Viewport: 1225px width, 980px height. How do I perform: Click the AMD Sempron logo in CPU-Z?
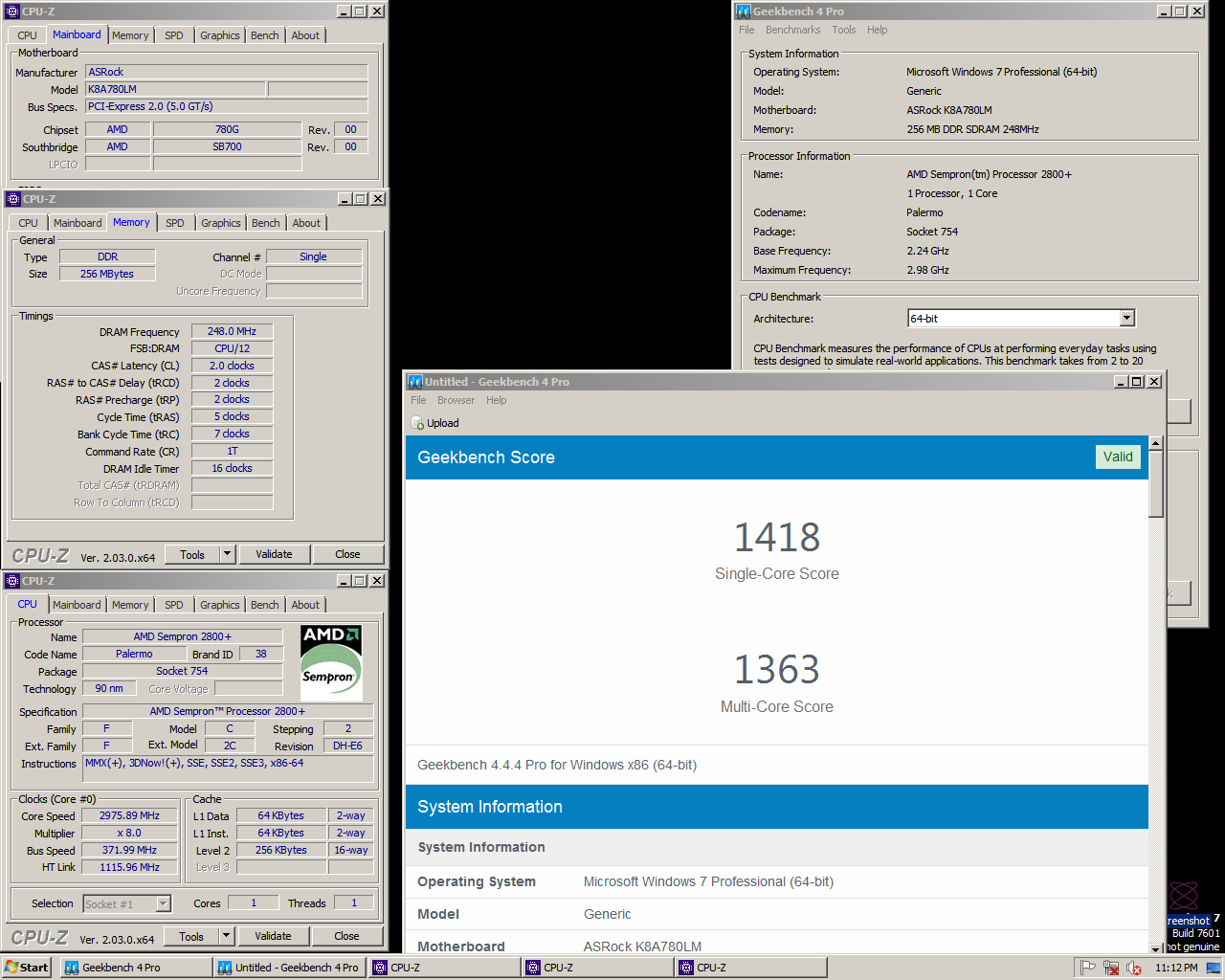pos(331,663)
